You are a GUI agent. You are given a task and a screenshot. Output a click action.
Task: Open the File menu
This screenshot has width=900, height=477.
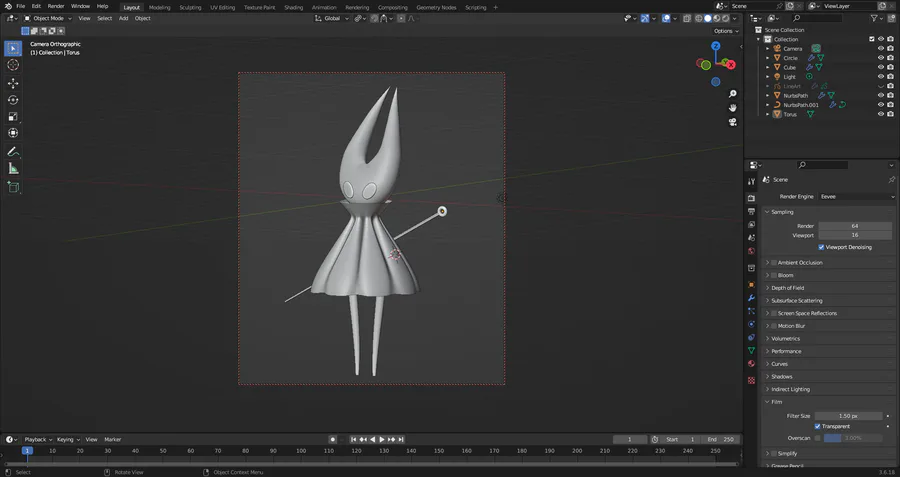pyautogui.click(x=21, y=6)
